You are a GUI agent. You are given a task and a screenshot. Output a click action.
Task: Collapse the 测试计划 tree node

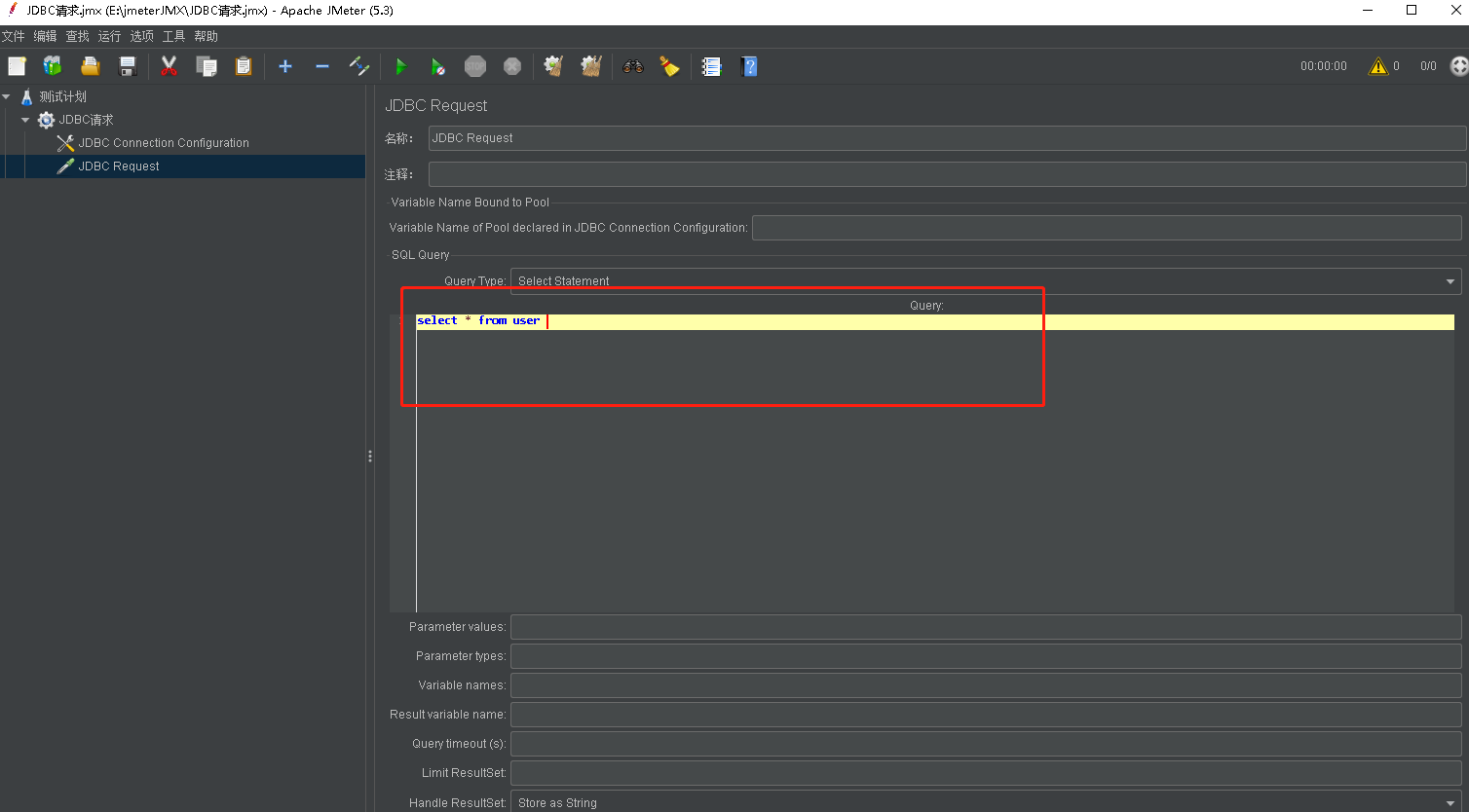pos(7,96)
